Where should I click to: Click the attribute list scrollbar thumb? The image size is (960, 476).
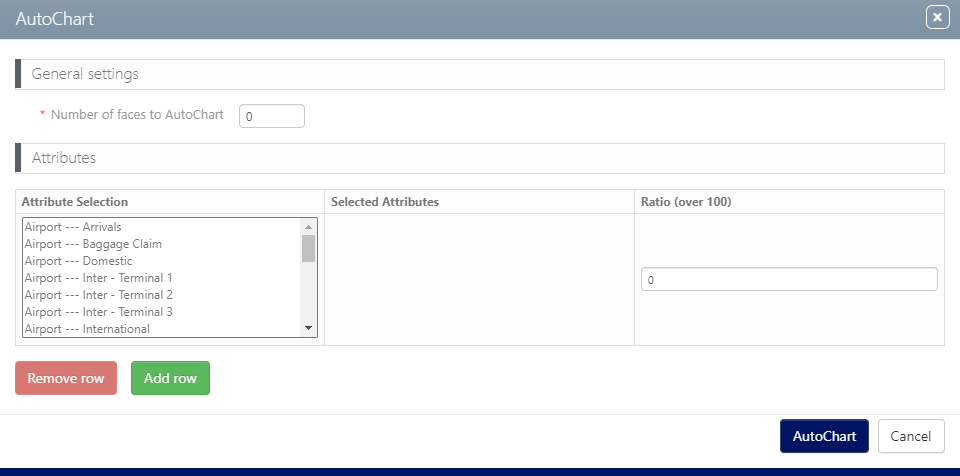coord(308,248)
